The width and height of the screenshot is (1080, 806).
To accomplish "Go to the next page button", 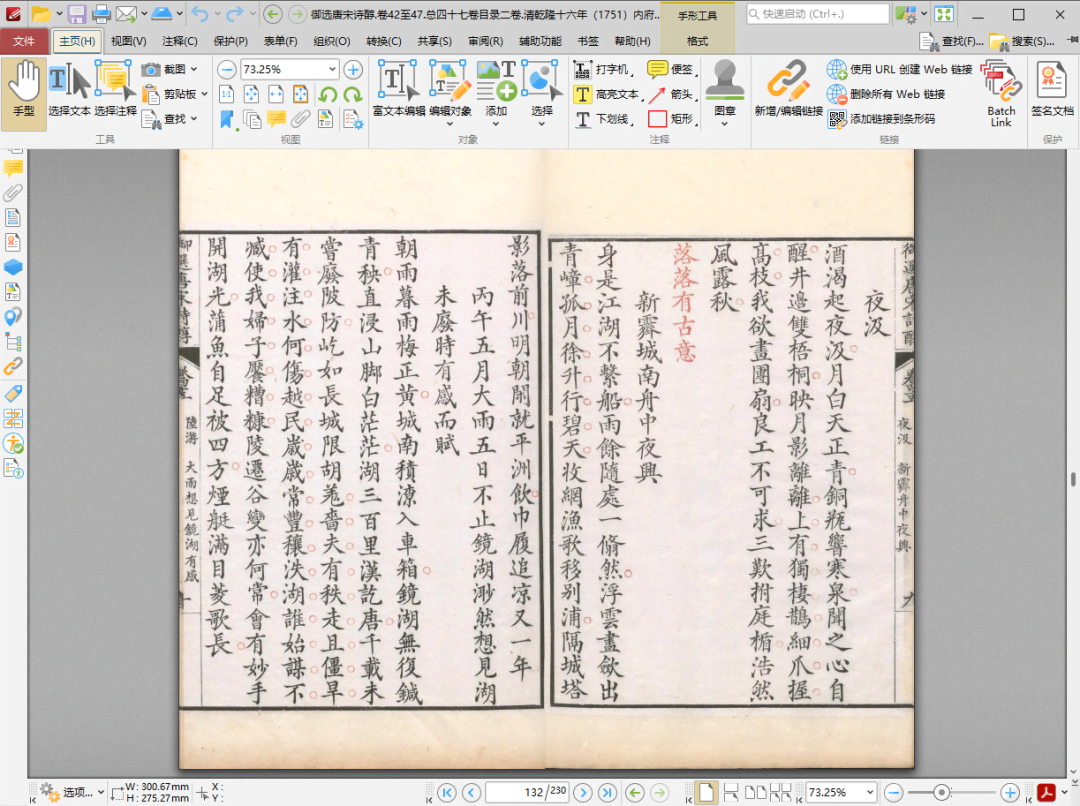I will point(584,792).
